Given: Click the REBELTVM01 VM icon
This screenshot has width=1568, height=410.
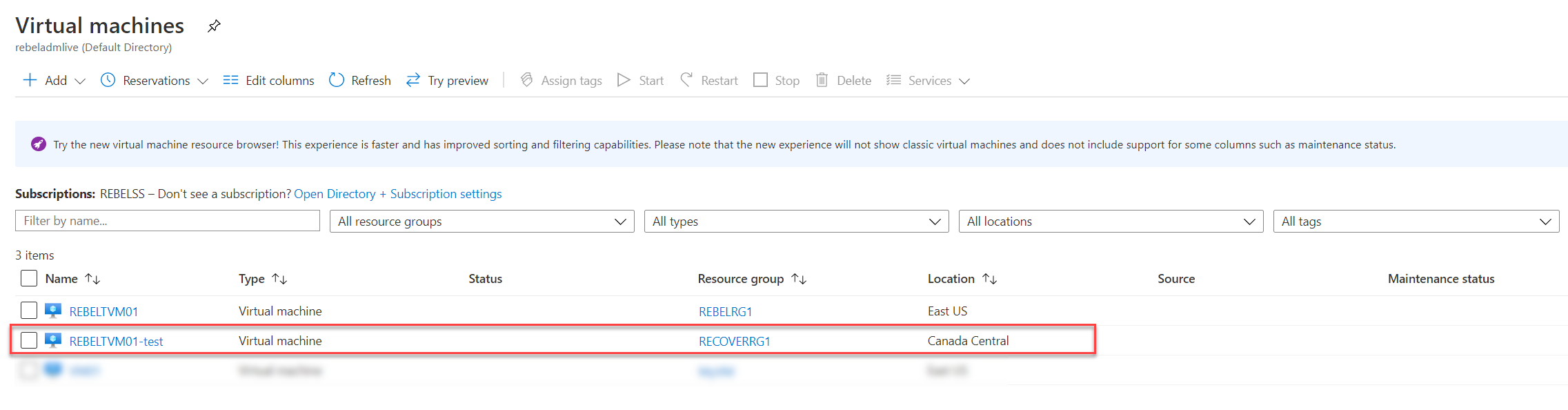Looking at the screenshot, I should click(53, 311).
